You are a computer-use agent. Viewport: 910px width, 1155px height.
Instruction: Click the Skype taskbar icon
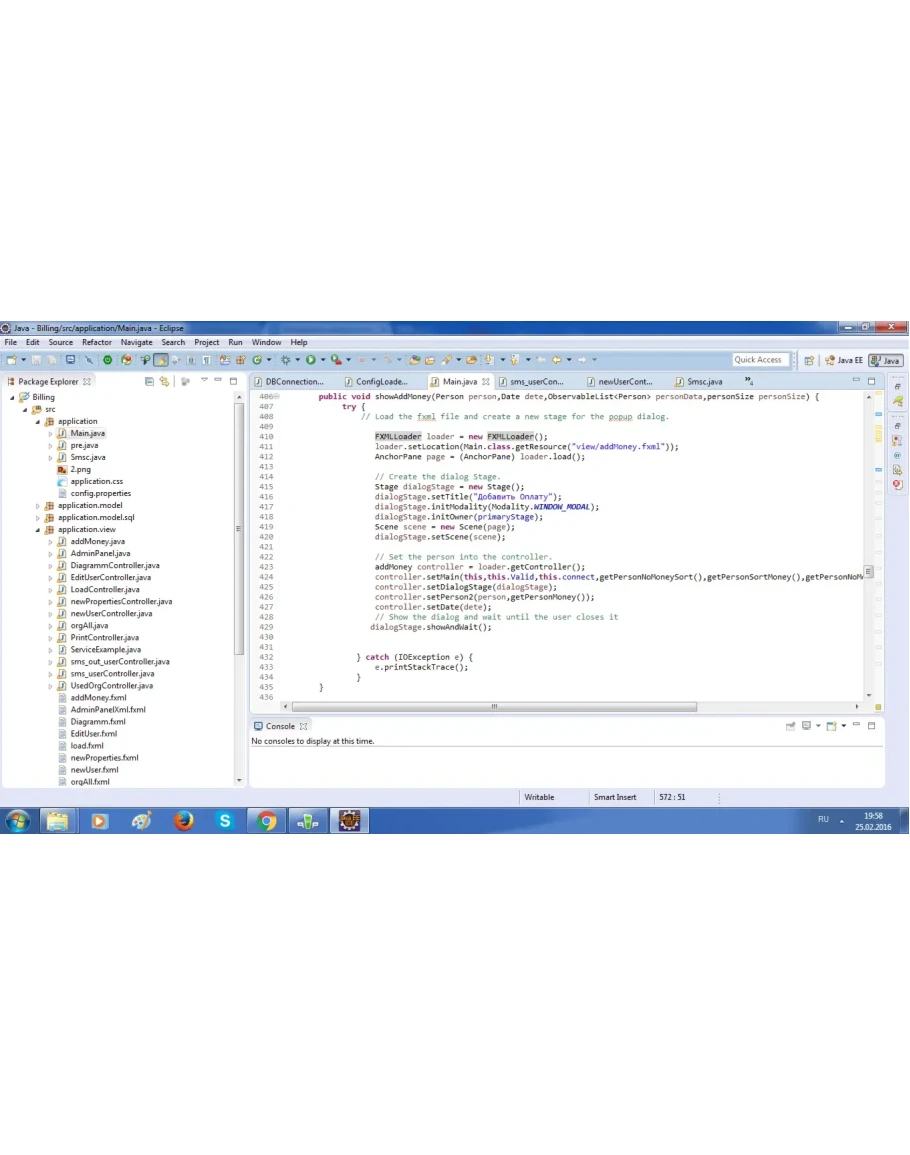(225, 821)
